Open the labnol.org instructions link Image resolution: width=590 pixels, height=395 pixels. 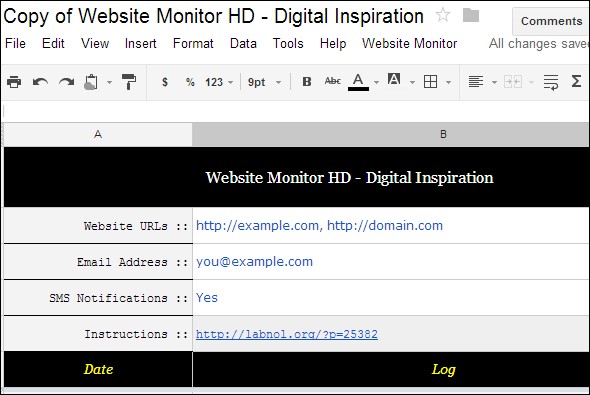(x=287, y=334)
